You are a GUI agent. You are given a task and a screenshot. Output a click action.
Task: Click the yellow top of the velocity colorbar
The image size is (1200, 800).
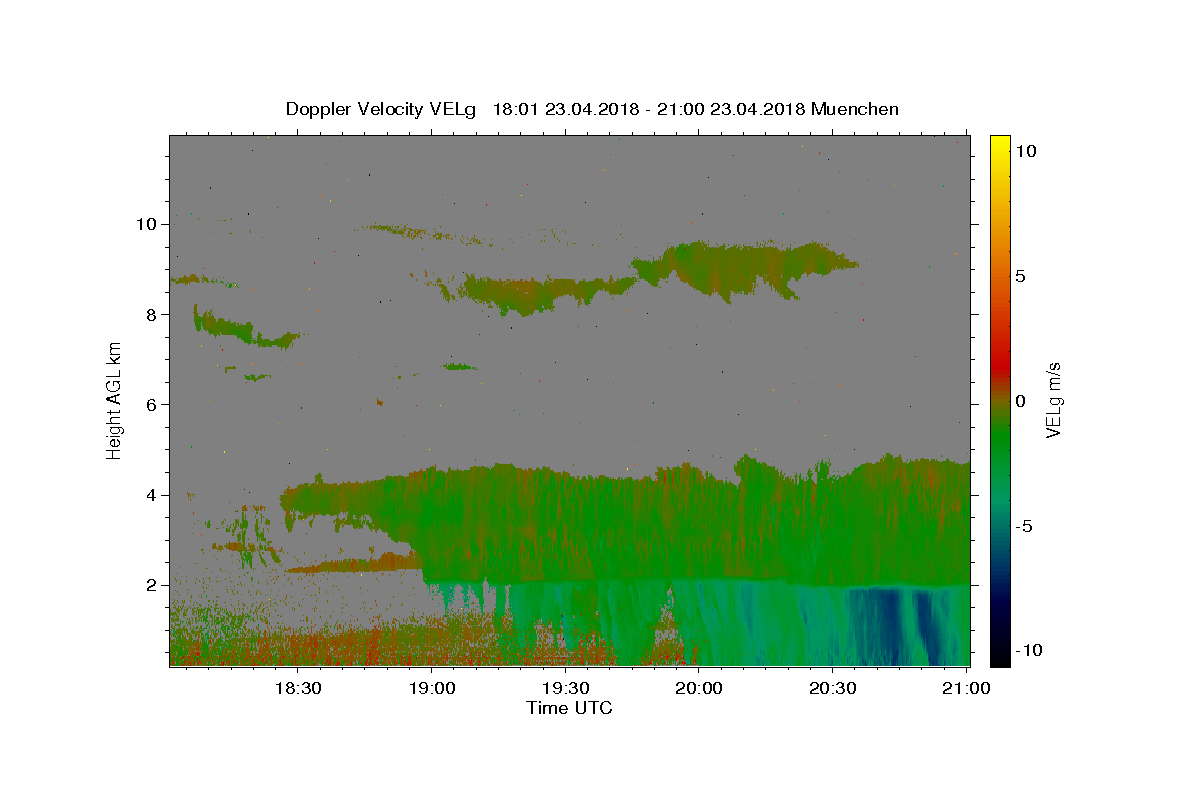[x=1000, y=145]
